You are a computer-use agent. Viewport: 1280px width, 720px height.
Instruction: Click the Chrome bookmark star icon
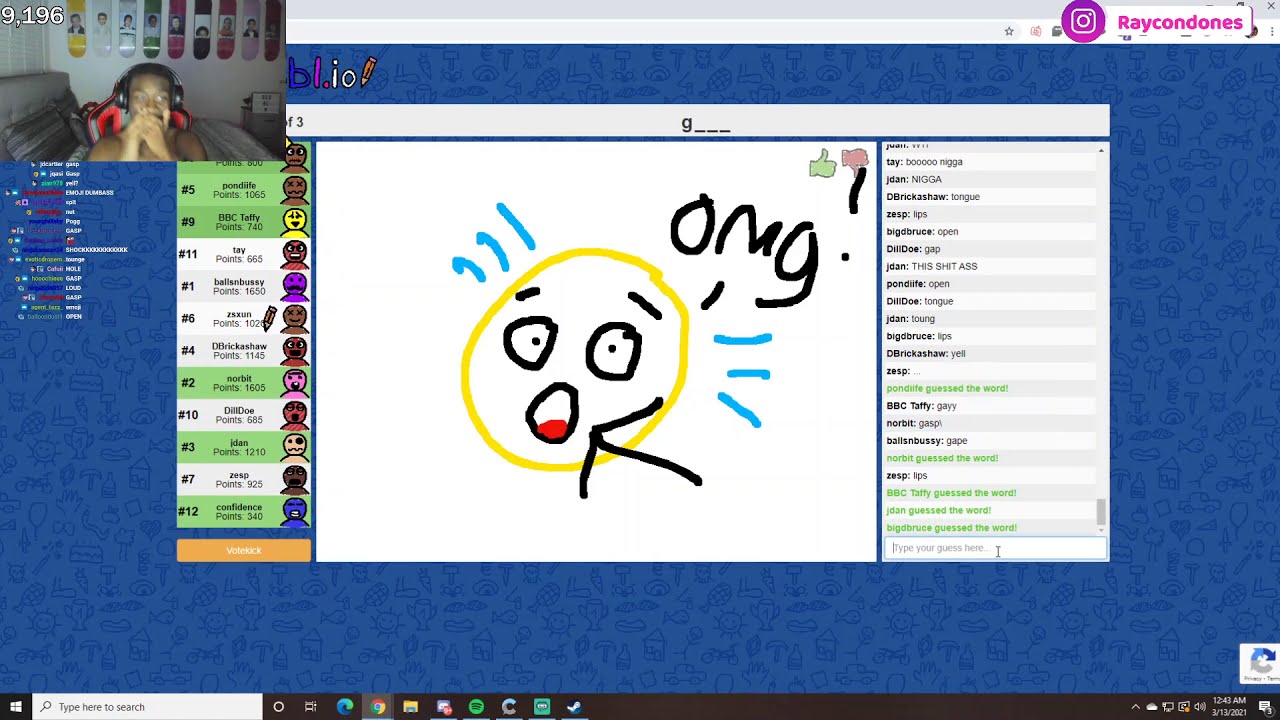[x=1009, y=32]
